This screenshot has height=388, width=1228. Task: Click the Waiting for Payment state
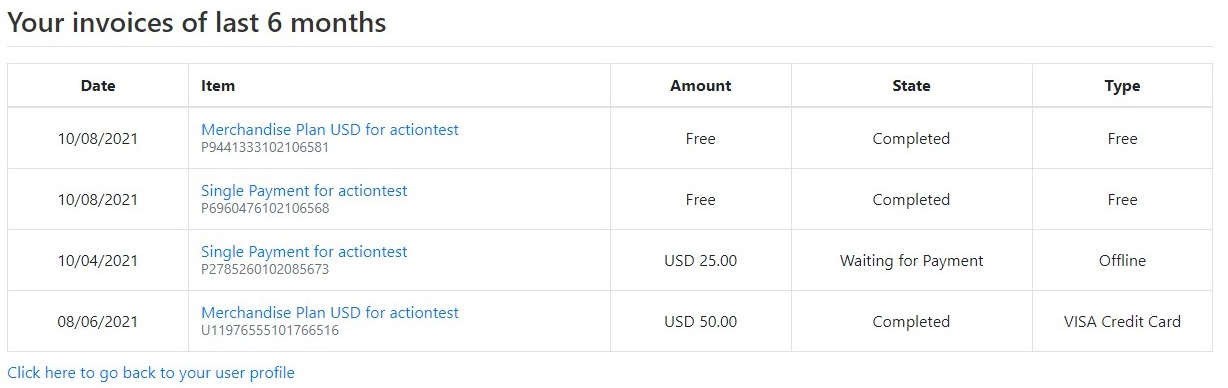point(911,261)
